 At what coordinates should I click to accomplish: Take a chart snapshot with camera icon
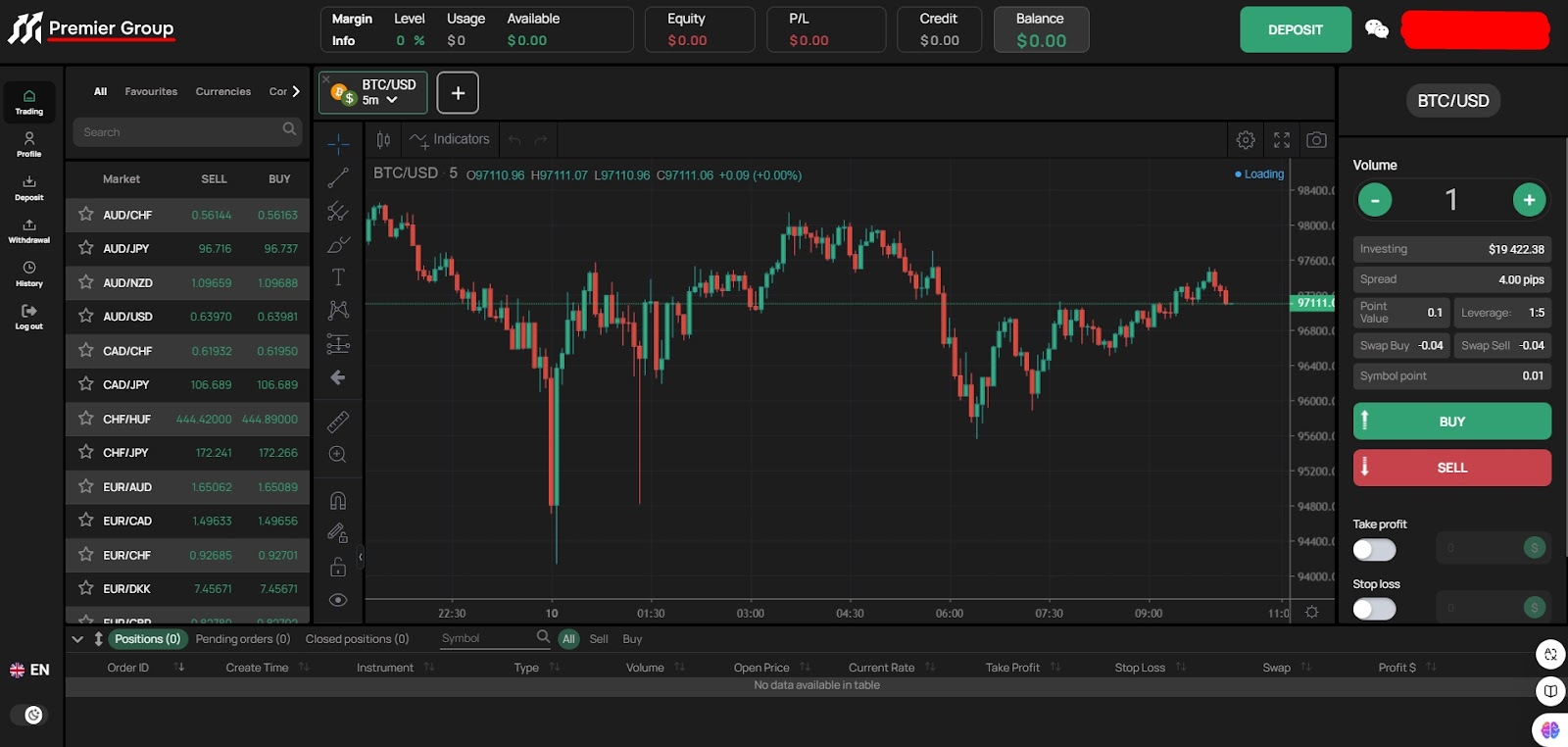tap(1317, 140)
